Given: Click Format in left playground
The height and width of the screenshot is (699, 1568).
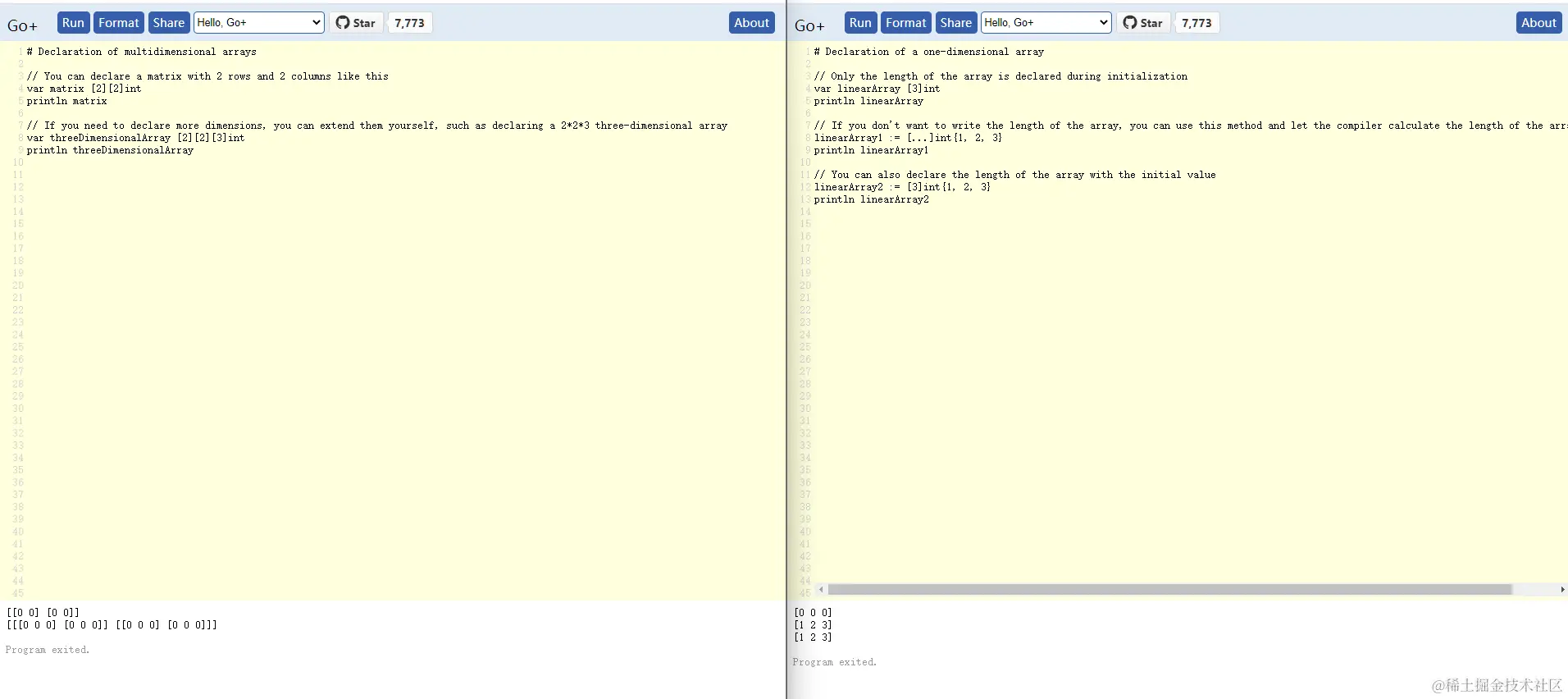Looking at the screenshot, I should 119,23.
